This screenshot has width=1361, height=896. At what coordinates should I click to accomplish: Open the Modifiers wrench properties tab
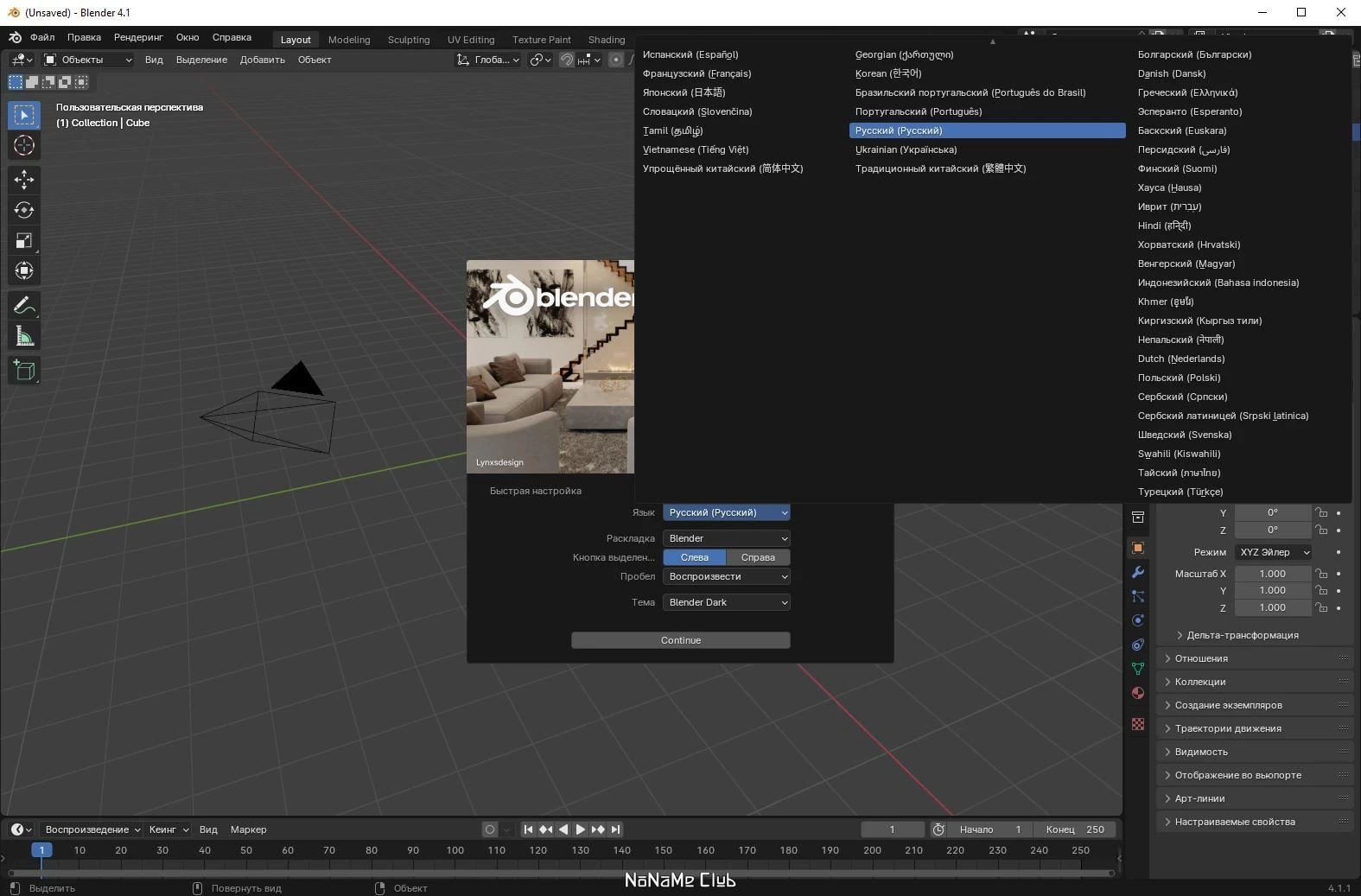1138,572
